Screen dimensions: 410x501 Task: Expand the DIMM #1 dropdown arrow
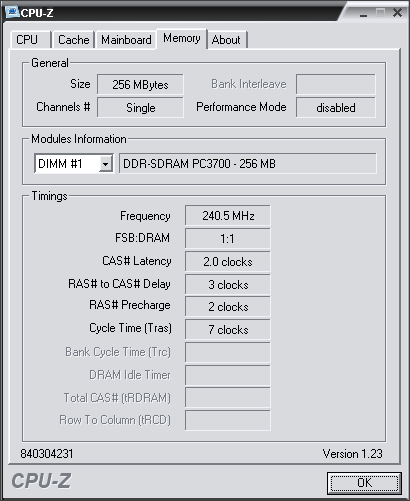click(105, 164)
